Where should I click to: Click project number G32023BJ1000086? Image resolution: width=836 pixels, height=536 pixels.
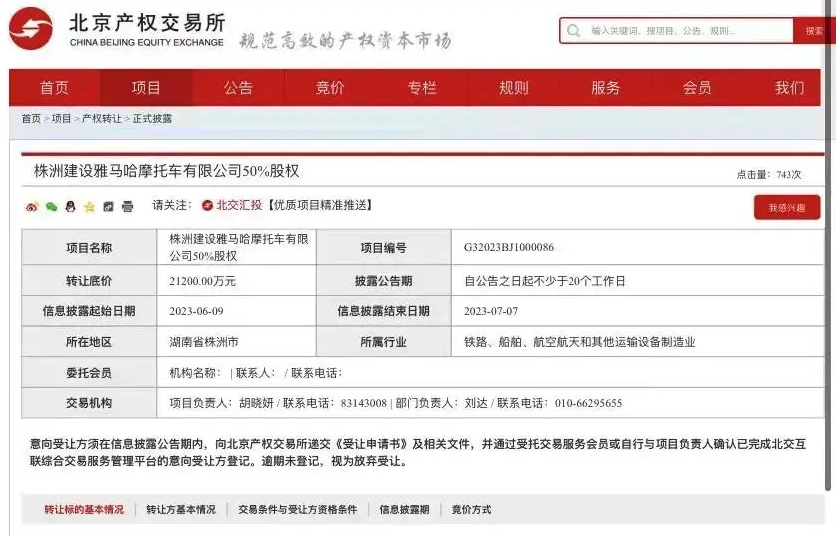click(x=509, y=247)
